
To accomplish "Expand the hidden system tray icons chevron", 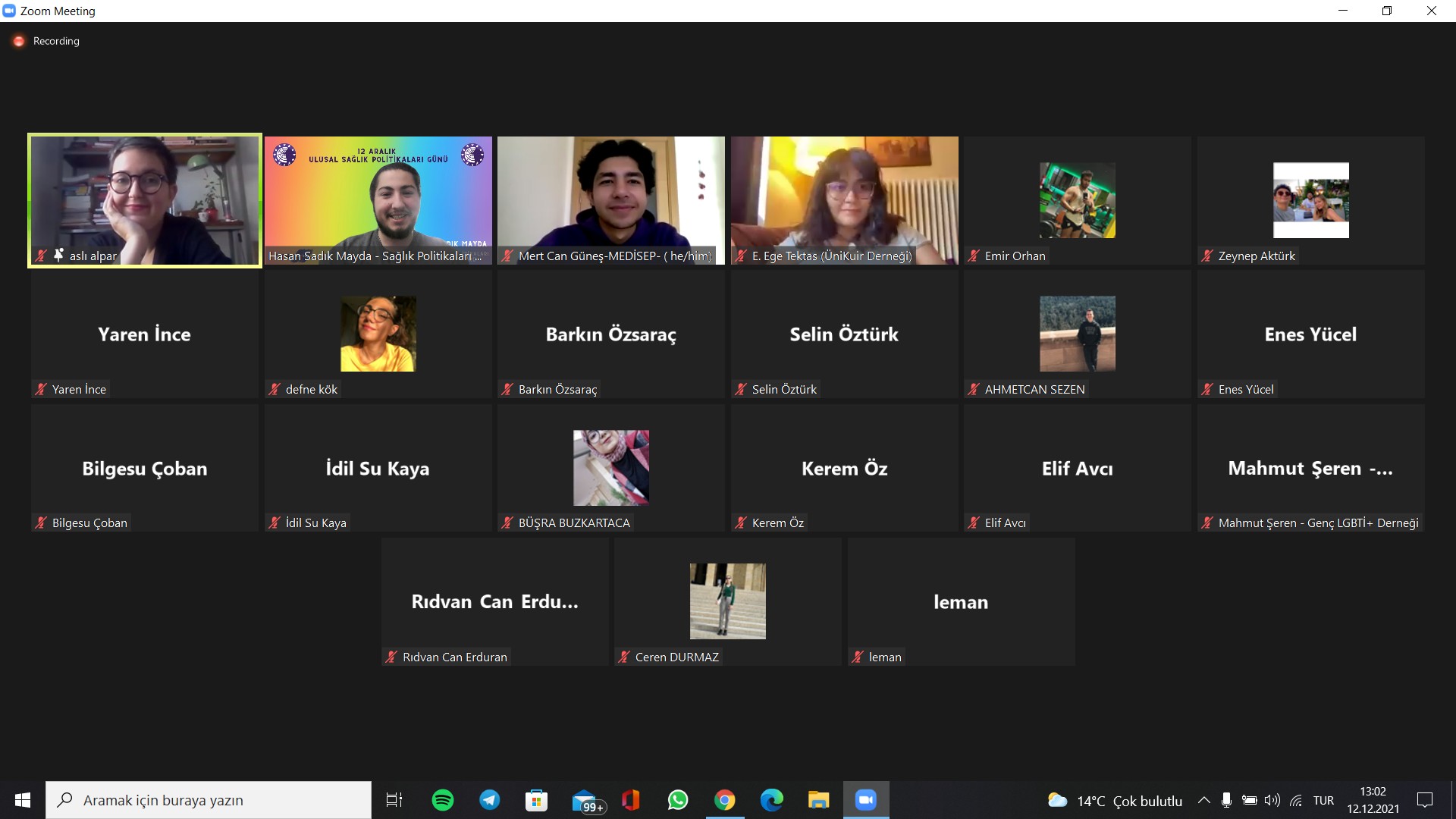I will (1203, 800).
